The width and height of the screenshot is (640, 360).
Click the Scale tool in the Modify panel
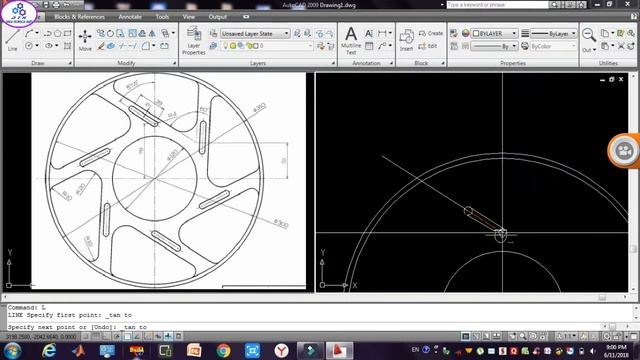pyautogui.click(x=132, y=33)
